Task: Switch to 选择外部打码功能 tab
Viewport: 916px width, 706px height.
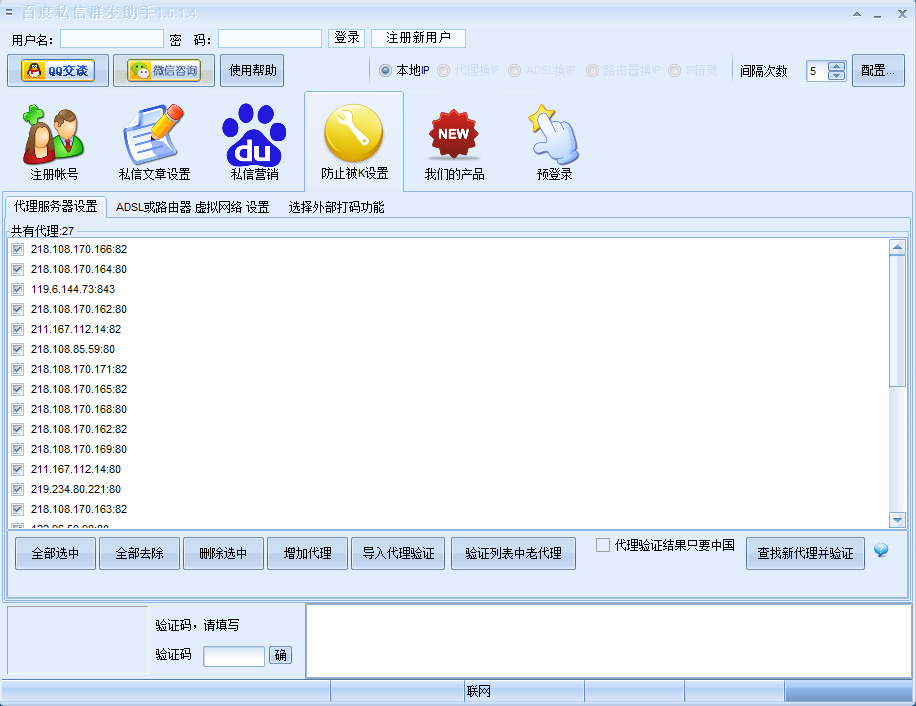Action: pos(336,207)
